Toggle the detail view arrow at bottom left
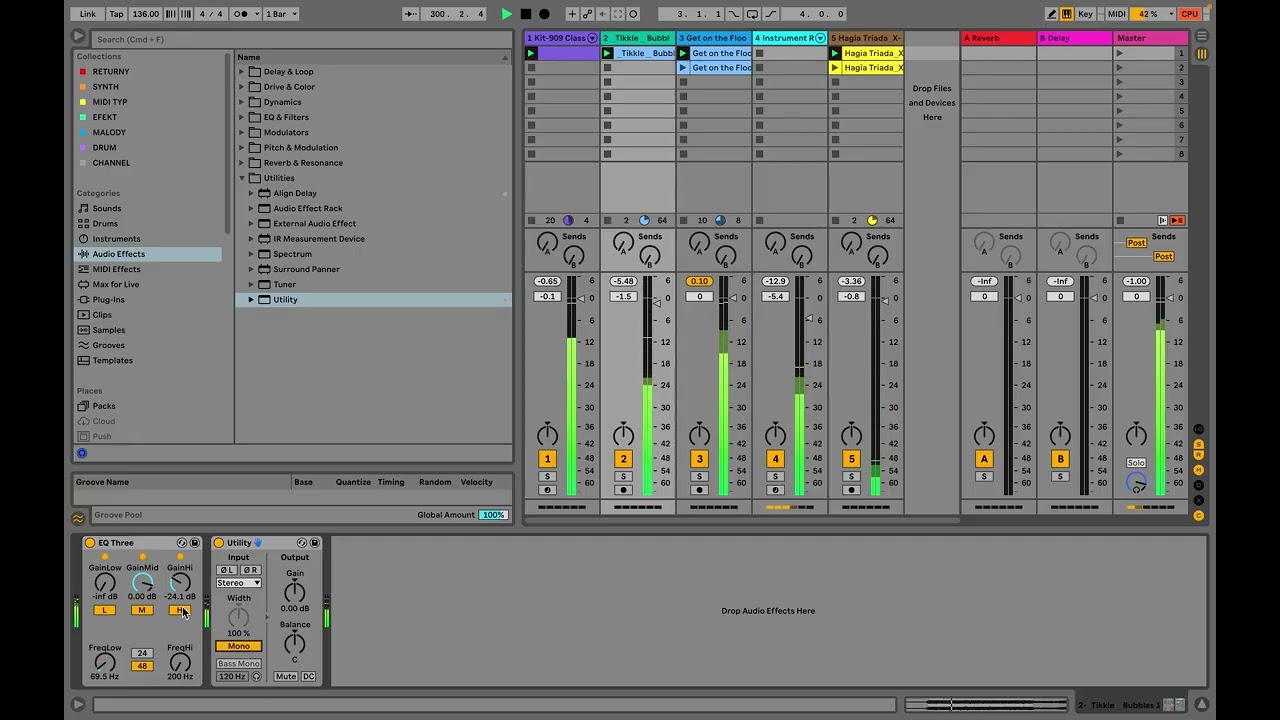 click(78, 705)
